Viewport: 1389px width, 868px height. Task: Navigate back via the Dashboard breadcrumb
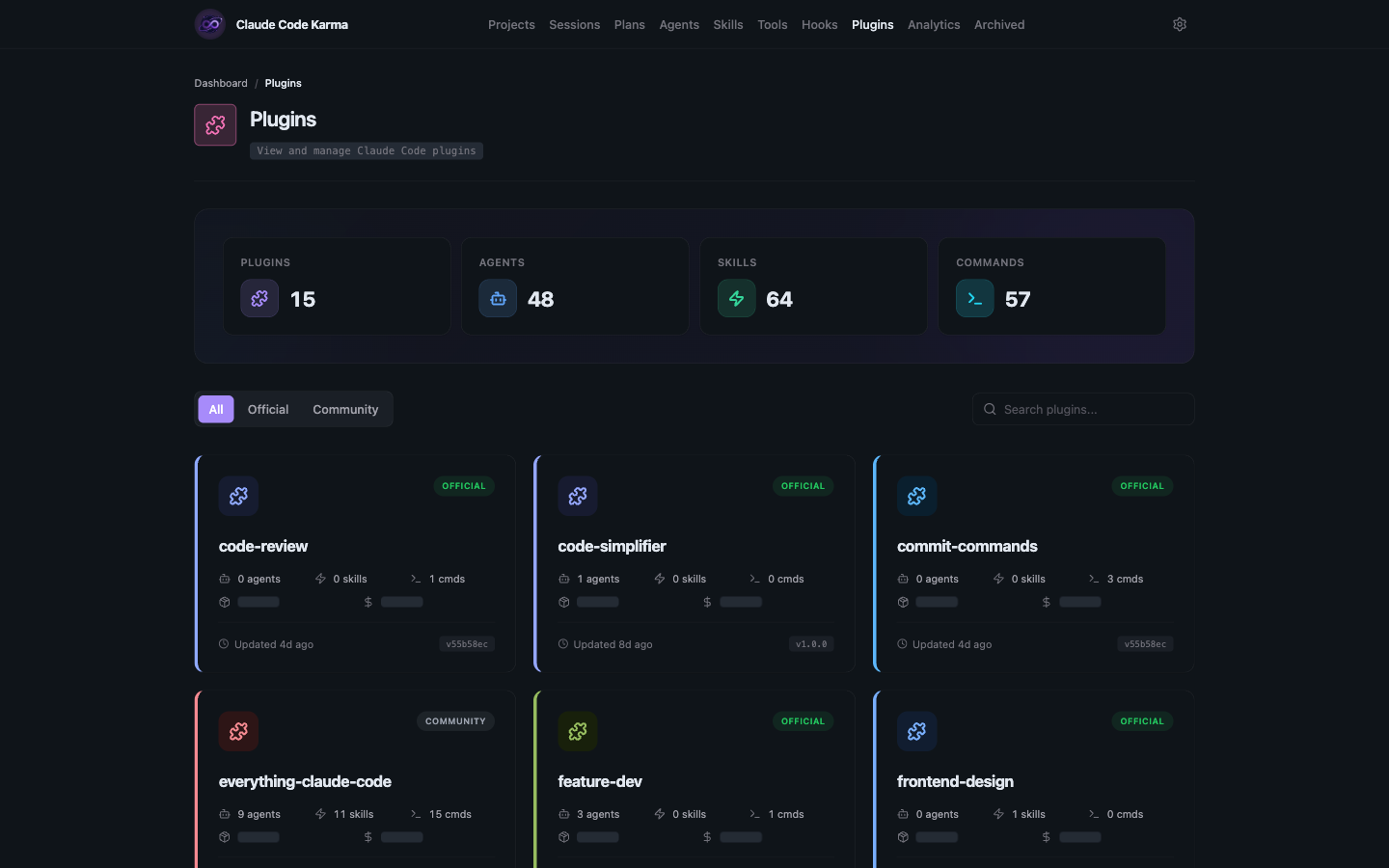coord(221,83)
